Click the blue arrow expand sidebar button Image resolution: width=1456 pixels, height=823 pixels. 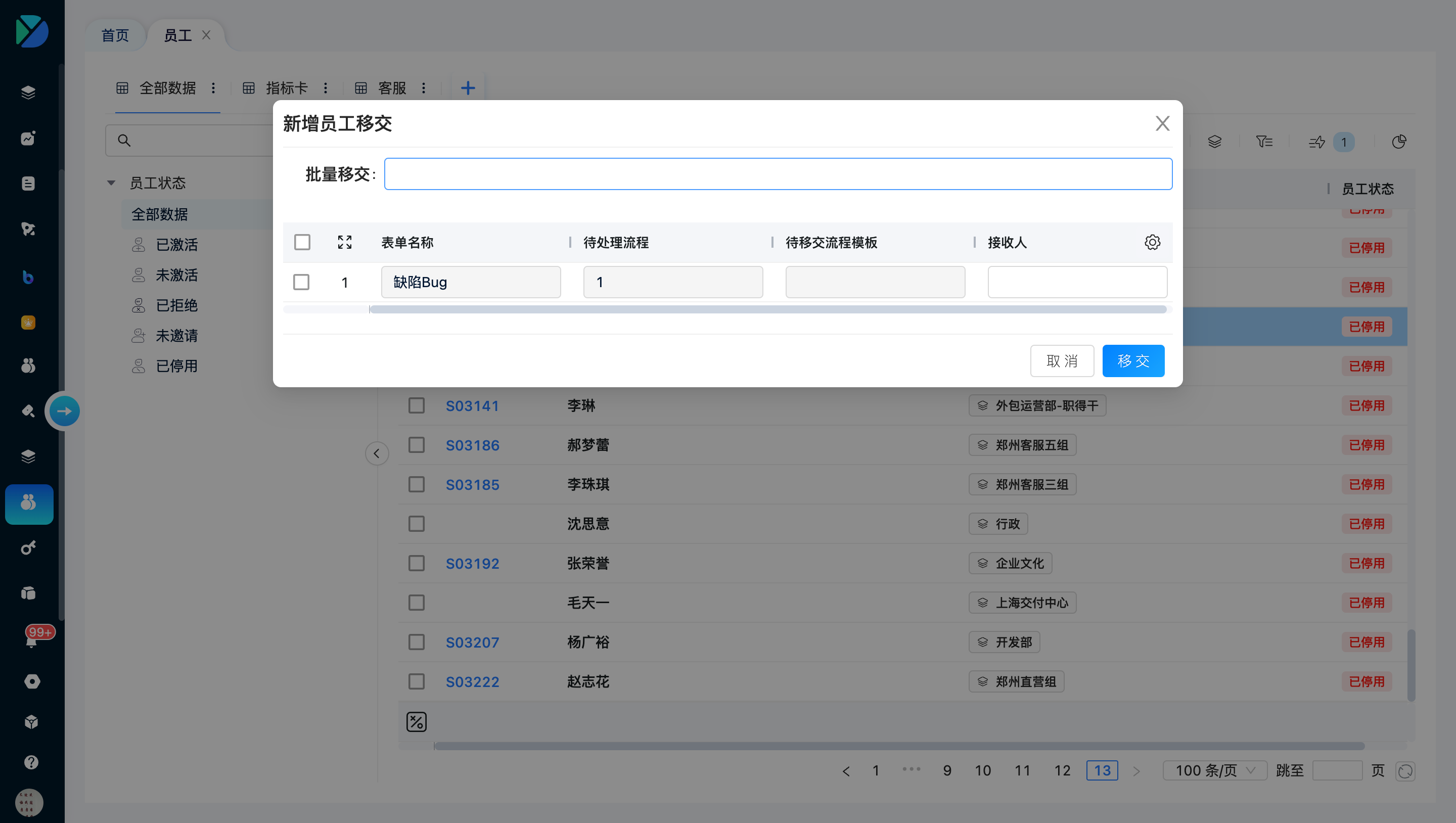pos(64,411)
